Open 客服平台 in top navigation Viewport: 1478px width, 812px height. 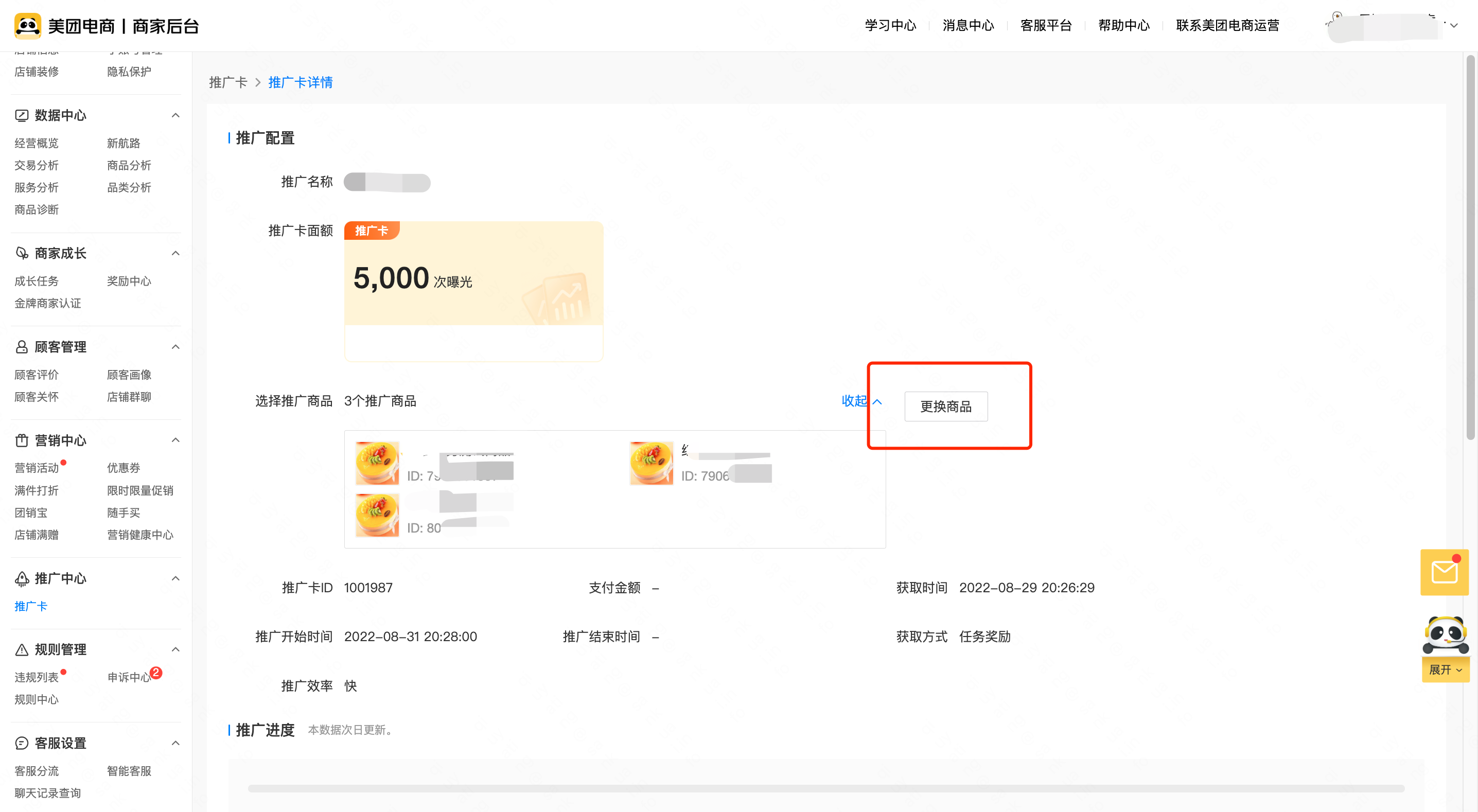[1045, 25]
